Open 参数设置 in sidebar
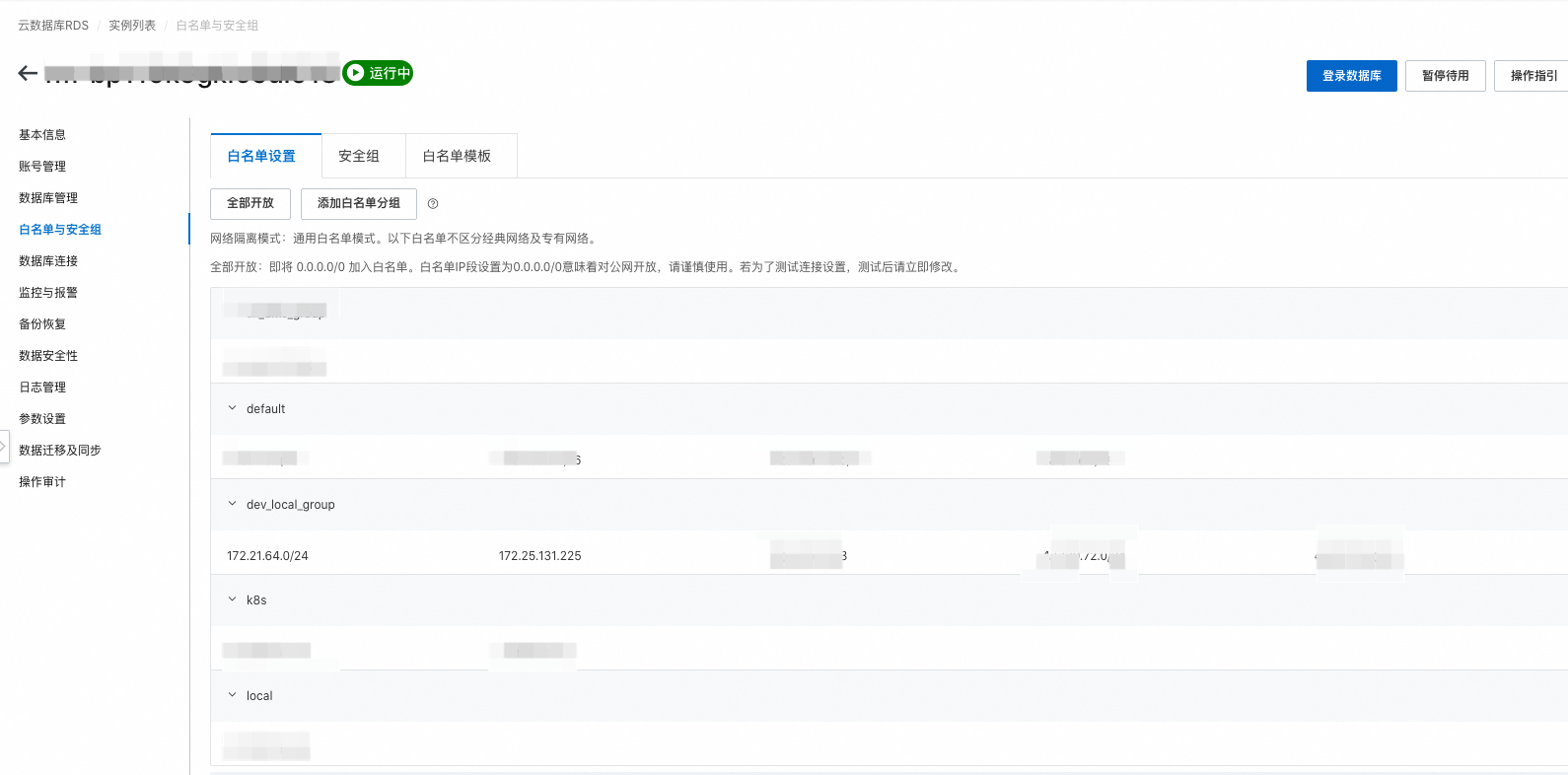The image size is (1568, 775). tap(42, 419)
